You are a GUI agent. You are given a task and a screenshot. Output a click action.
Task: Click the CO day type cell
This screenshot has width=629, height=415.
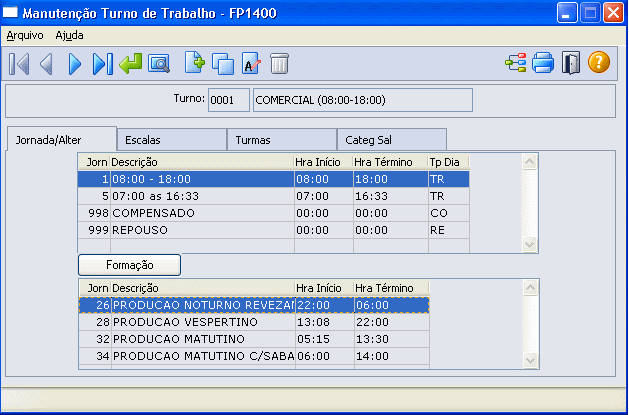(448, 213)
